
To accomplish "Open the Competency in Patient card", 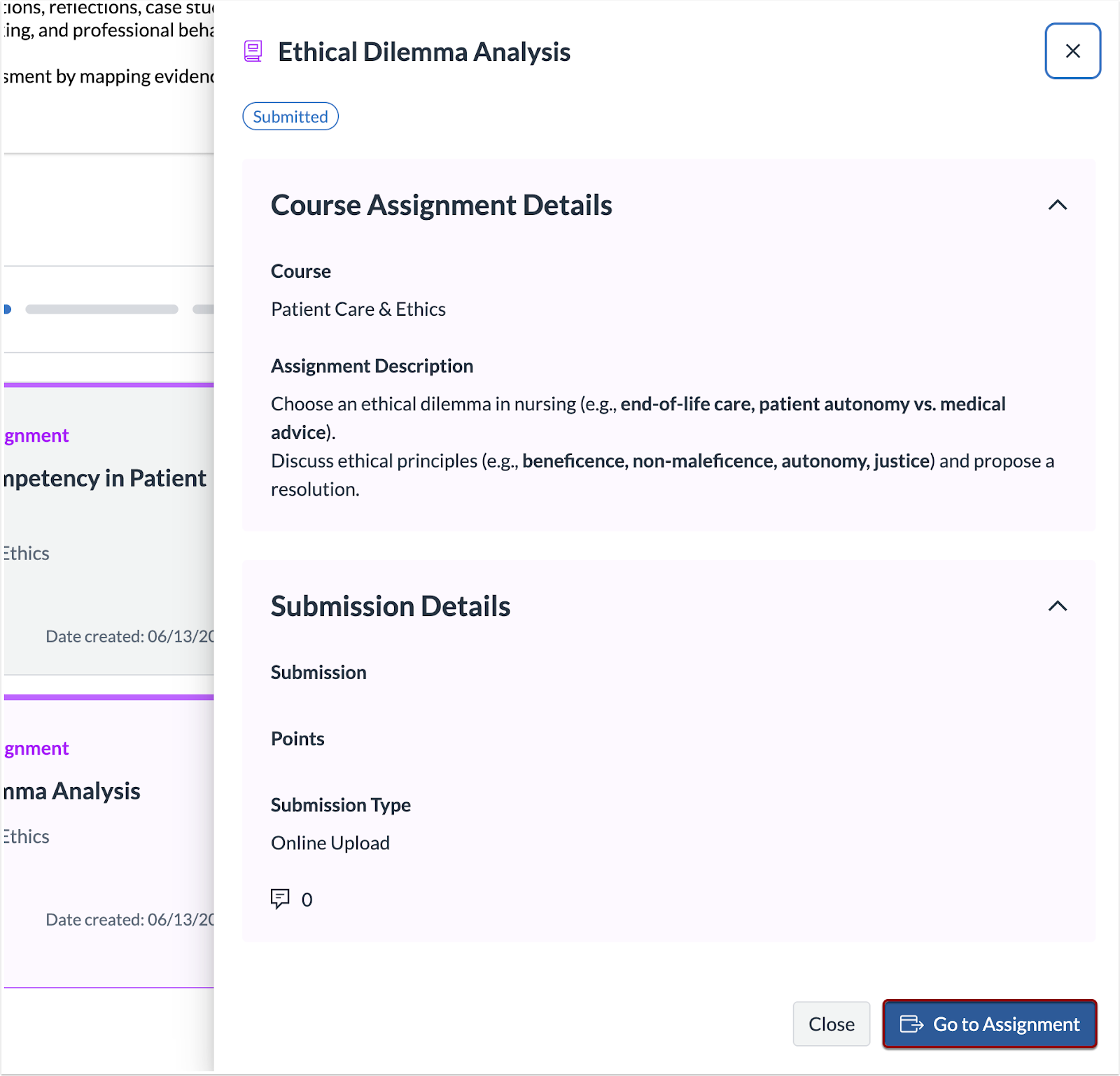I will tap(105, 478).
